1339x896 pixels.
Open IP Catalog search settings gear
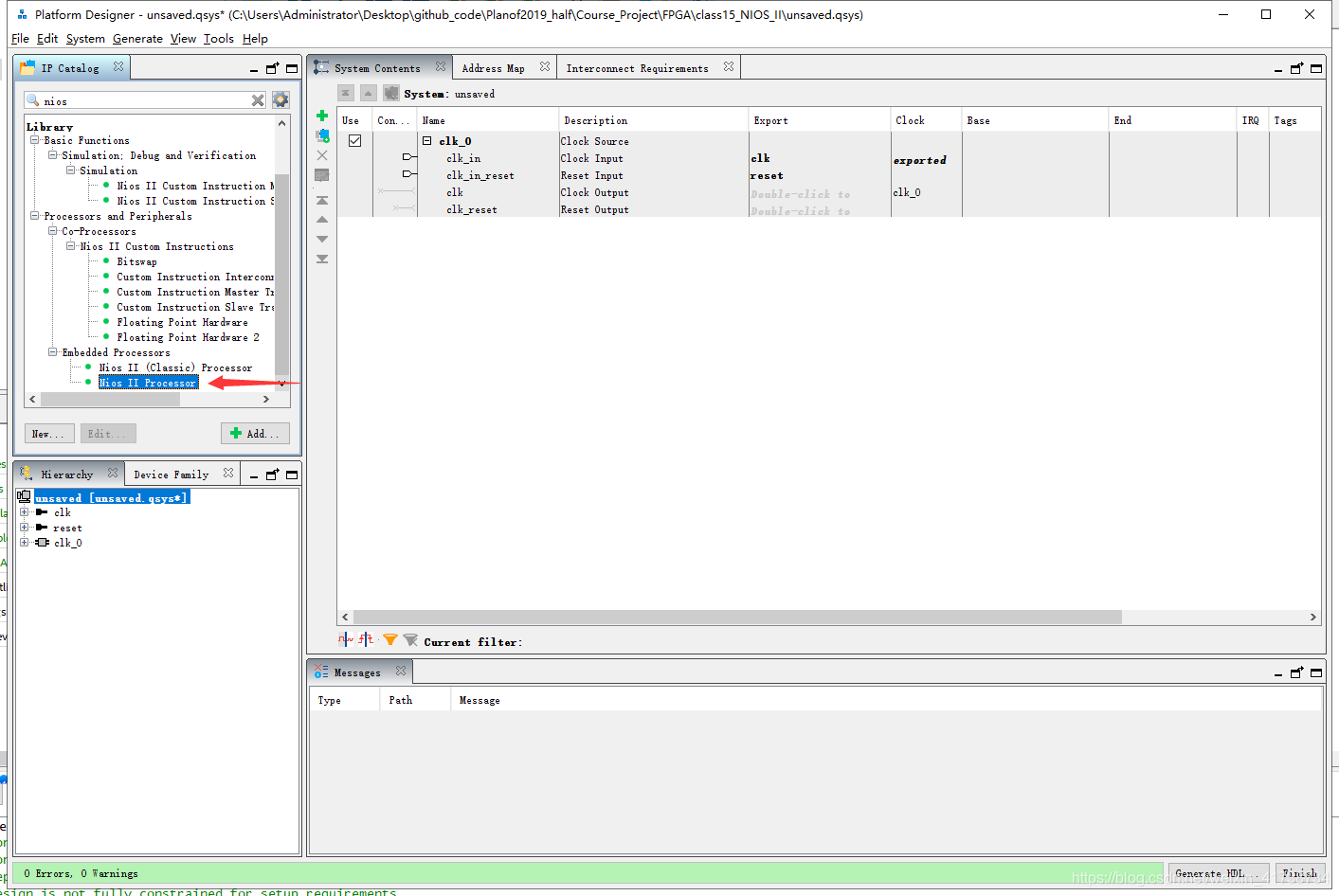[280, 99]
